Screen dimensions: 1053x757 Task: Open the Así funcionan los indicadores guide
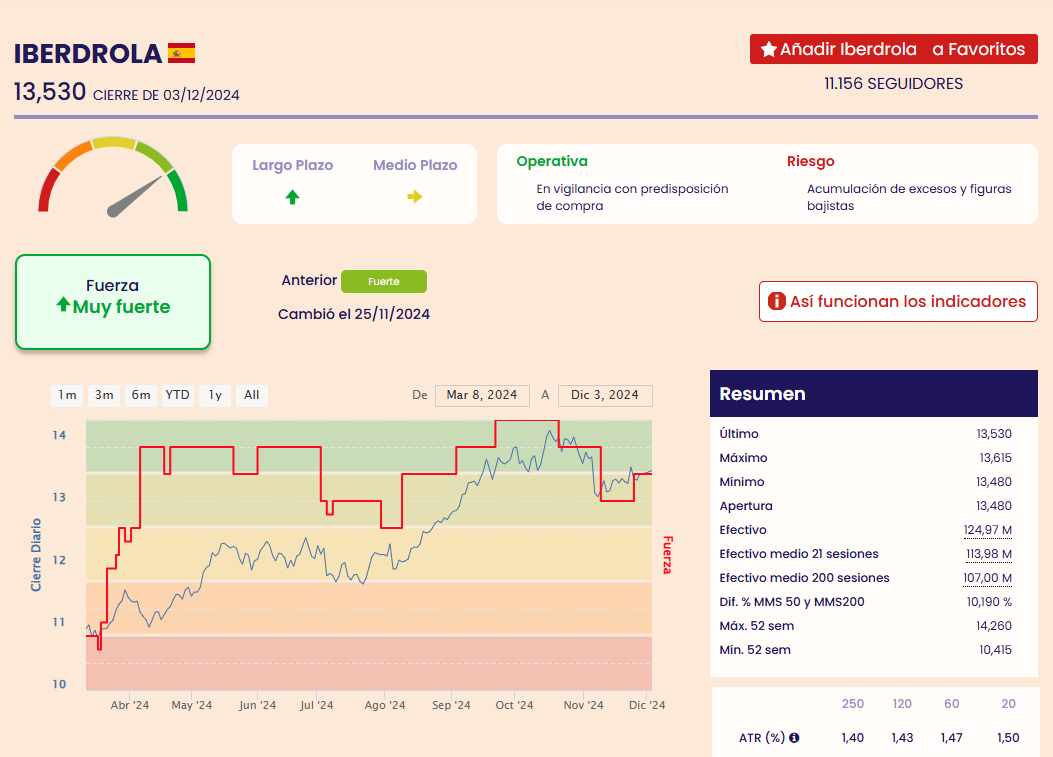pos(899,301)
